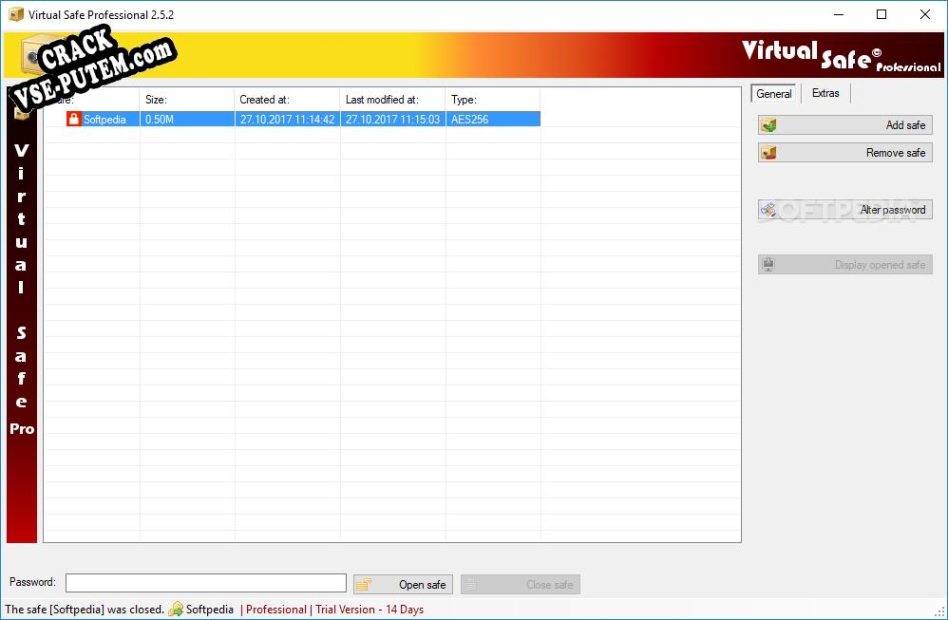The width and height of the screenshot is (948, 620).
Task: Click the Open safe padlock icon
Action: point(363,584)
